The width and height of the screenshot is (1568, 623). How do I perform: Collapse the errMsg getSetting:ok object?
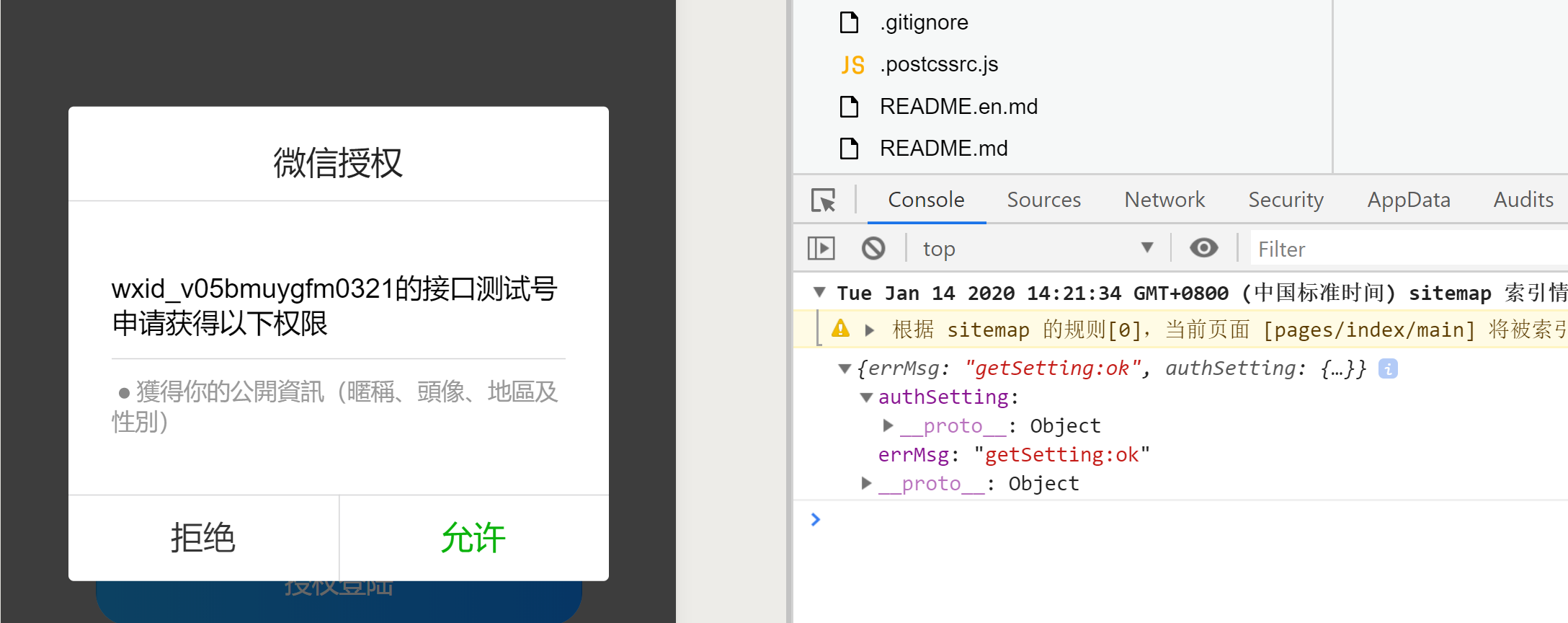(x=845, y=368)
